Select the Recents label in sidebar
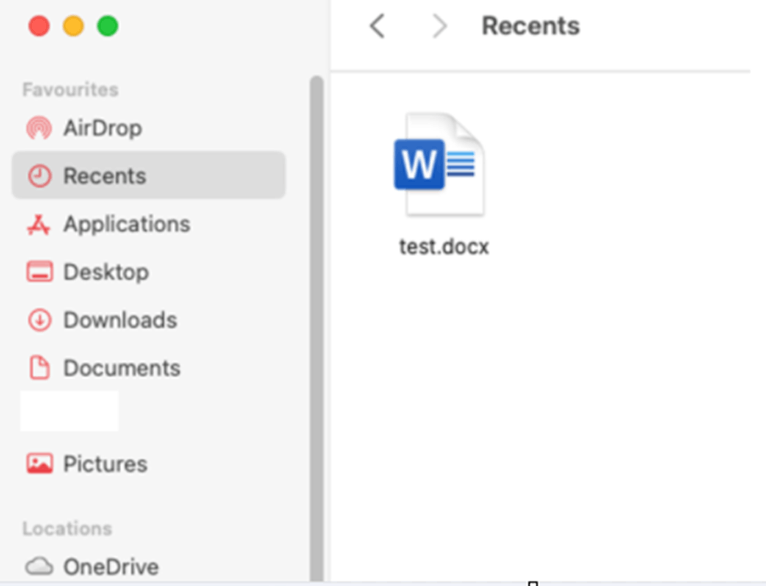This screenshot has height=586, width=766. coord(105,176)
